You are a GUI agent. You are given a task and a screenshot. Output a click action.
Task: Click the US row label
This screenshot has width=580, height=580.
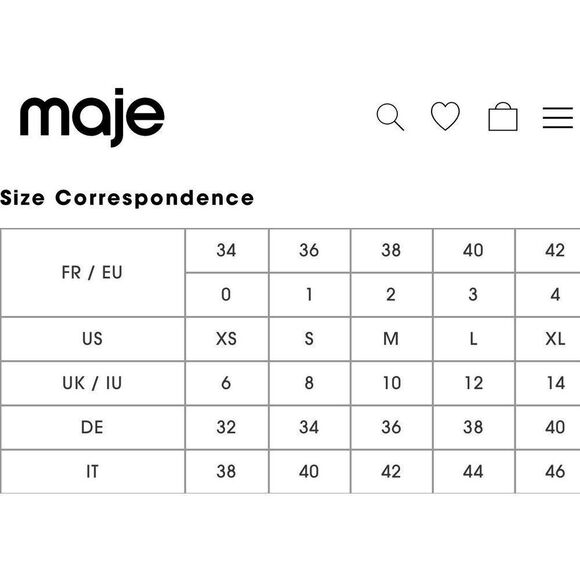coord(92,338)
